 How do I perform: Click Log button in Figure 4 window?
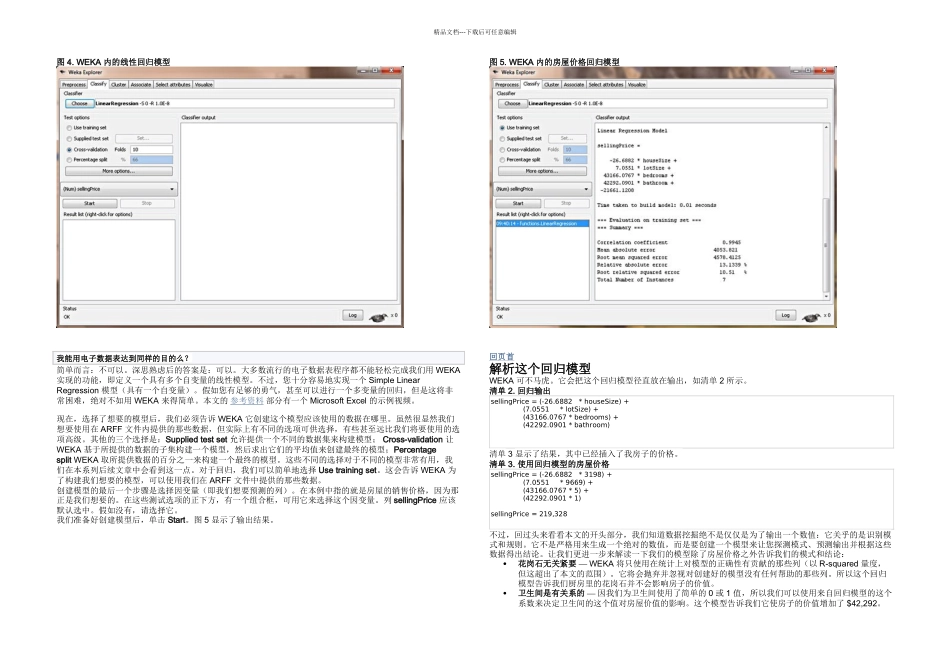click(x=353, y=315)
